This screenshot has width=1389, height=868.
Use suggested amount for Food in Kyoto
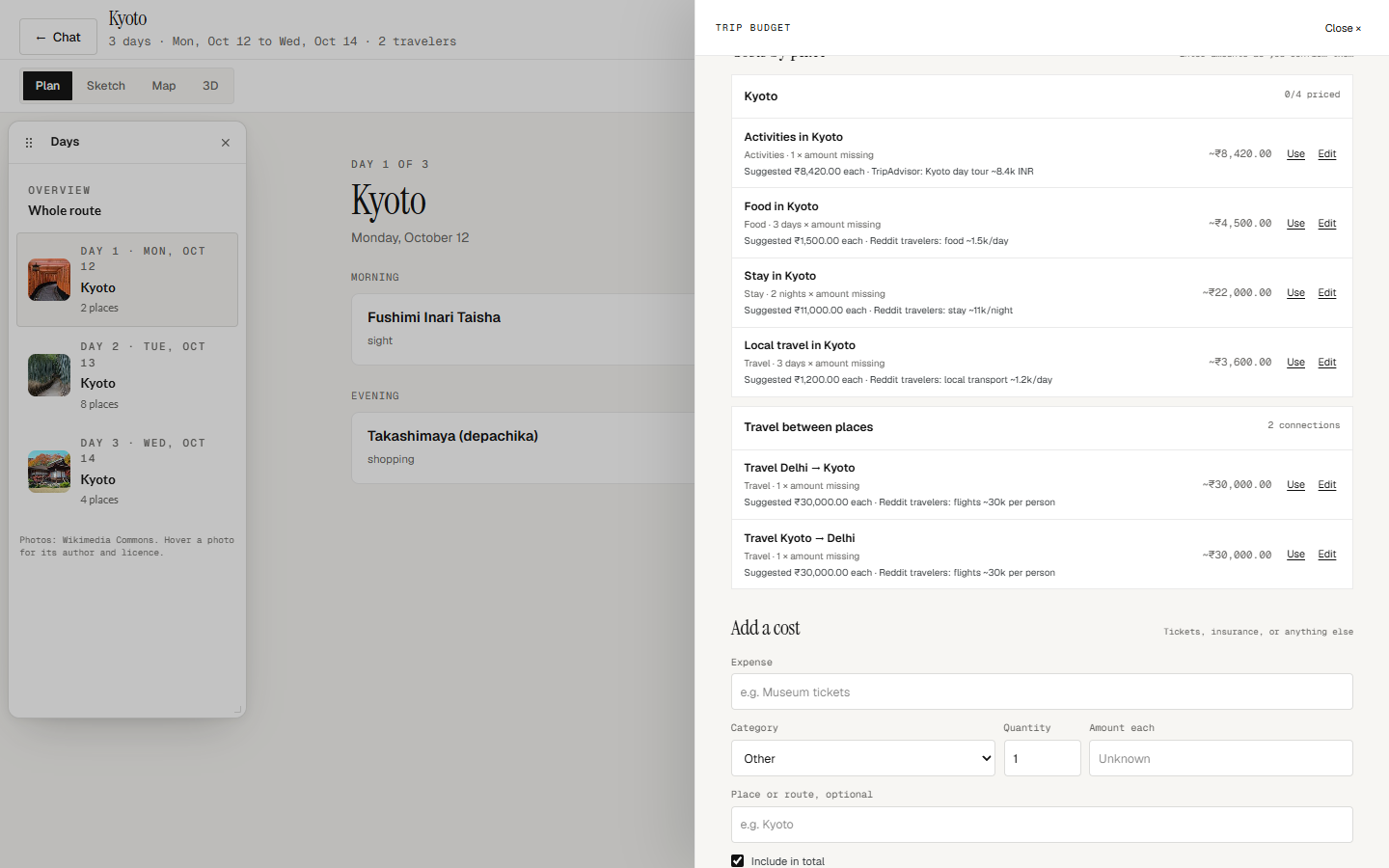pyautogui.click(x=1295, y=224)
